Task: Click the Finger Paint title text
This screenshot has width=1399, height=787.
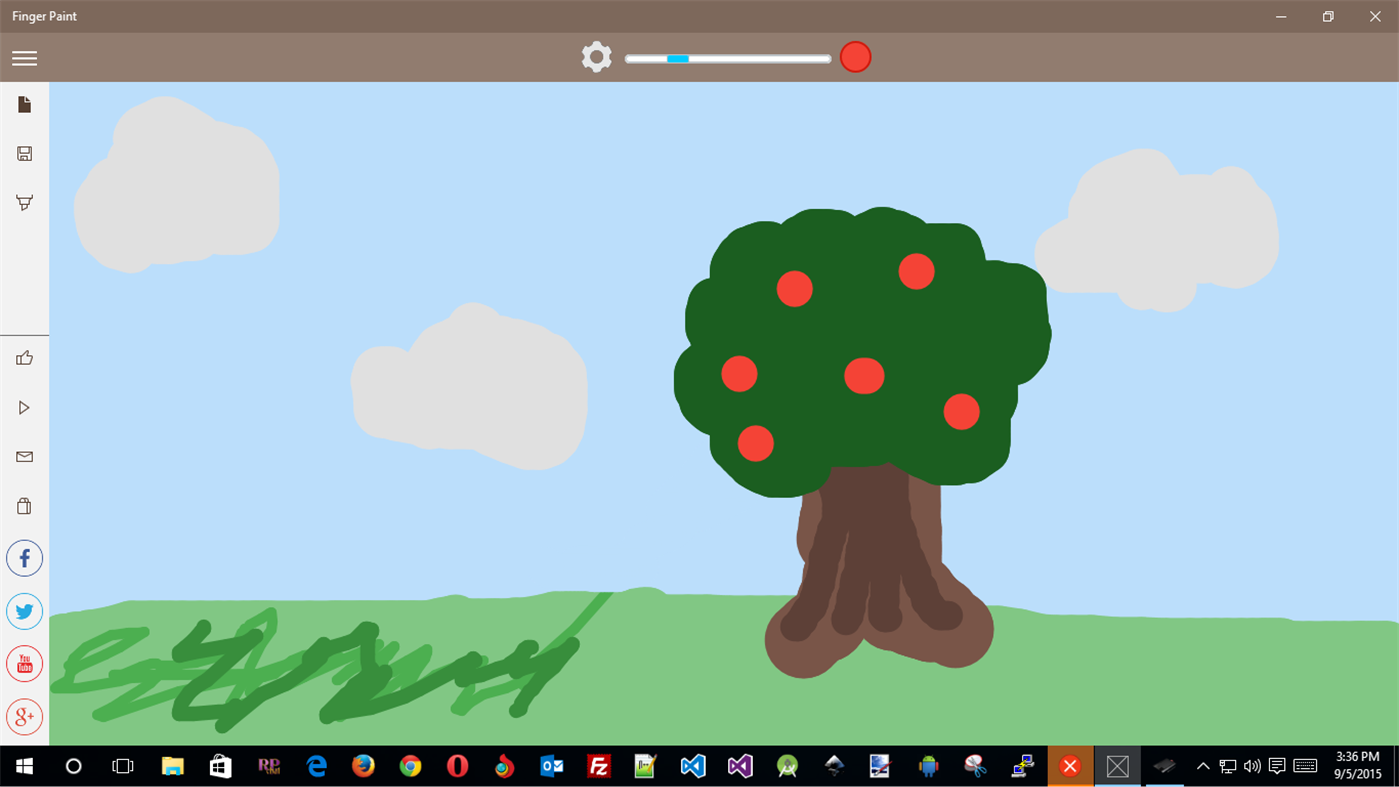Action: (44, 16)
